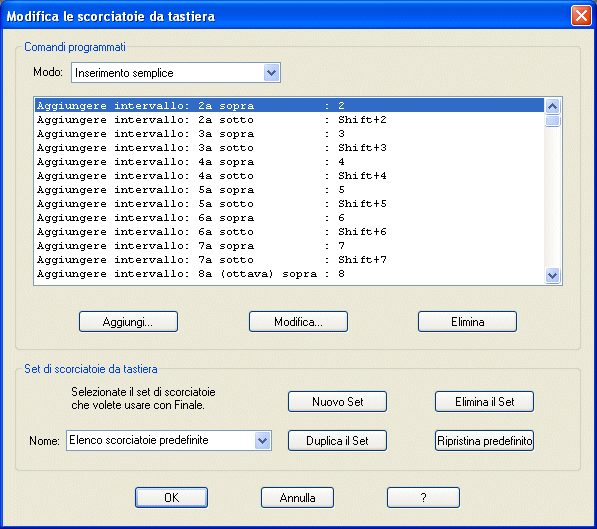Click Elimina il Set button
The image size is (597, 529).
click(484, 402)
